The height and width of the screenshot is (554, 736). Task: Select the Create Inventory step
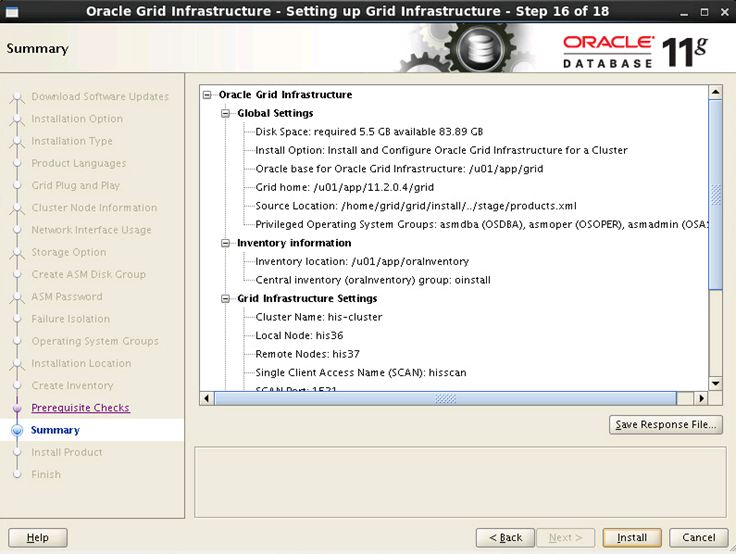pyautogui.click(x=72, y=385)
